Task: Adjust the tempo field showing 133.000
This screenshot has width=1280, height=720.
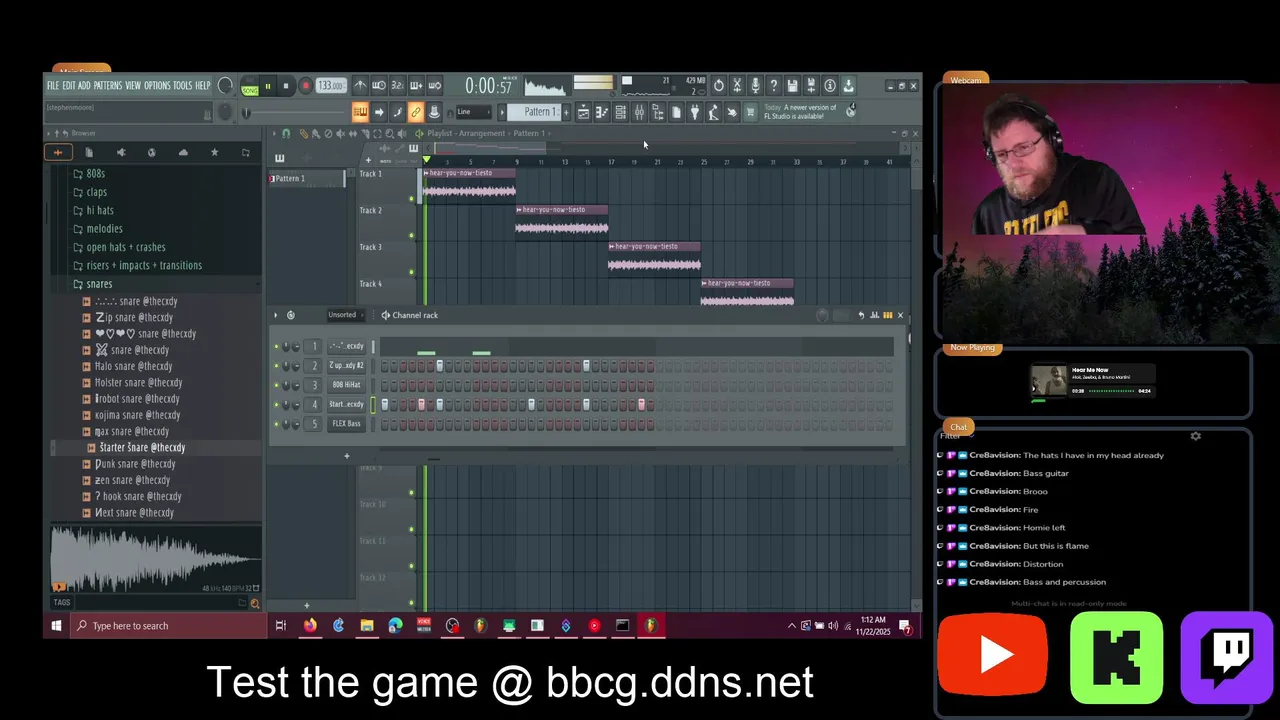Action: pyautogui.click(x=331, y=86)
